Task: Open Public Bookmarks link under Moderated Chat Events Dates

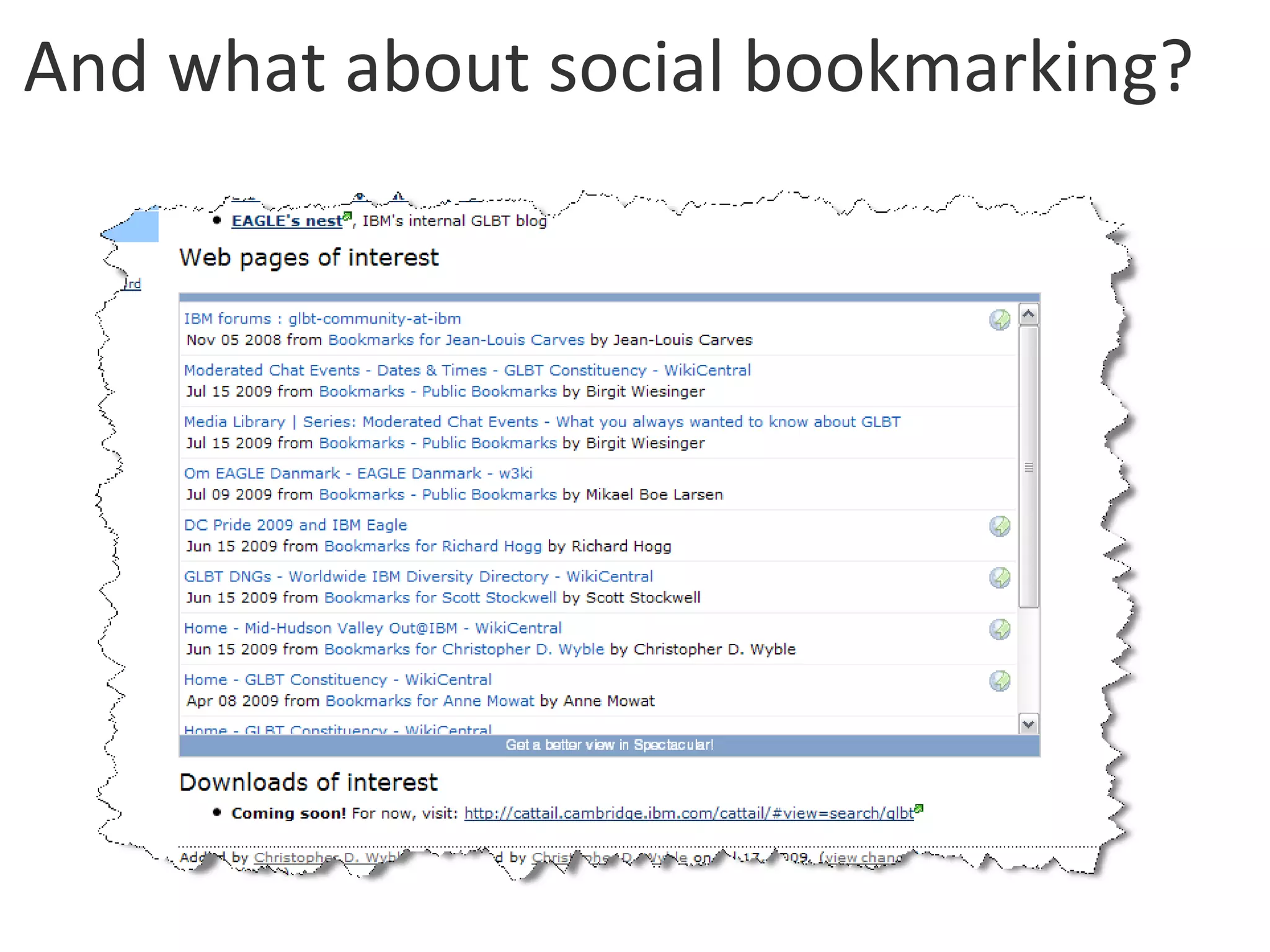Action: click(438, 391)
